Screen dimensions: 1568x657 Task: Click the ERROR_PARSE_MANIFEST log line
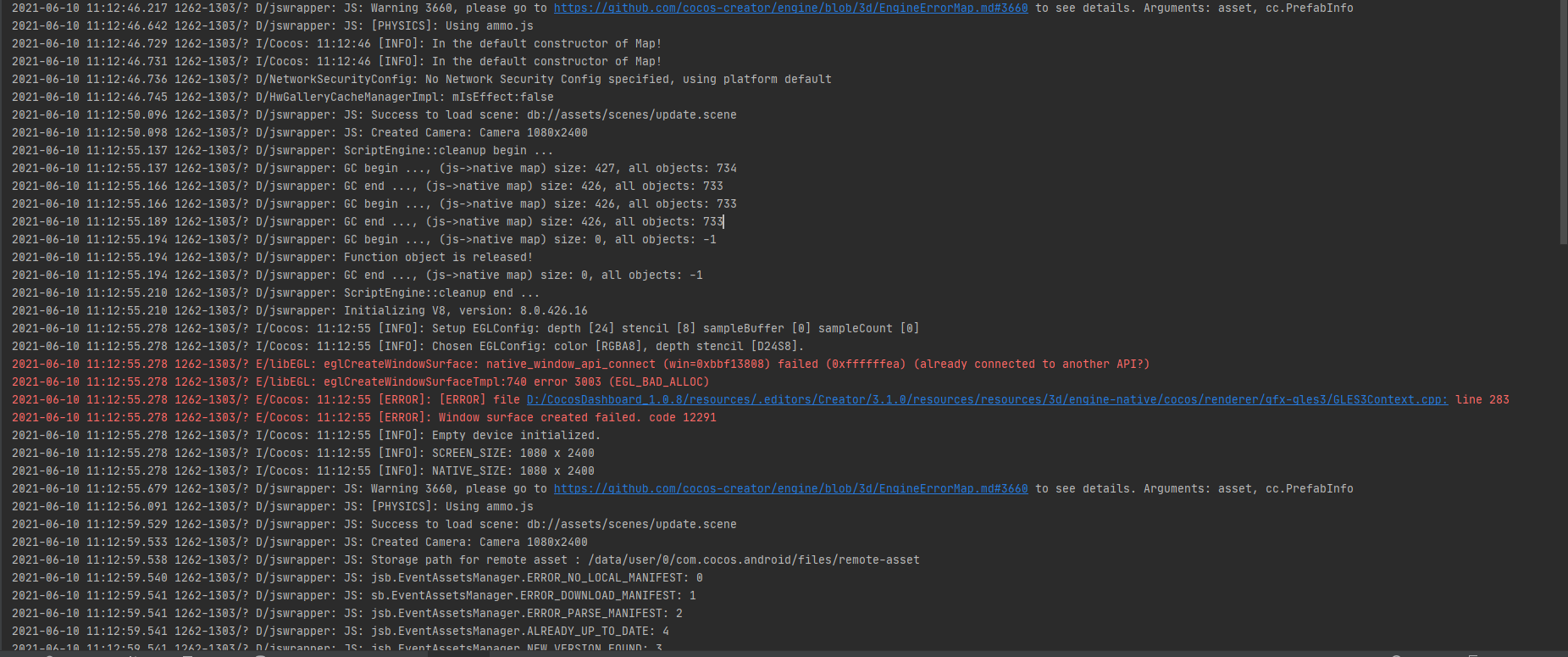(x=526, y=613)
